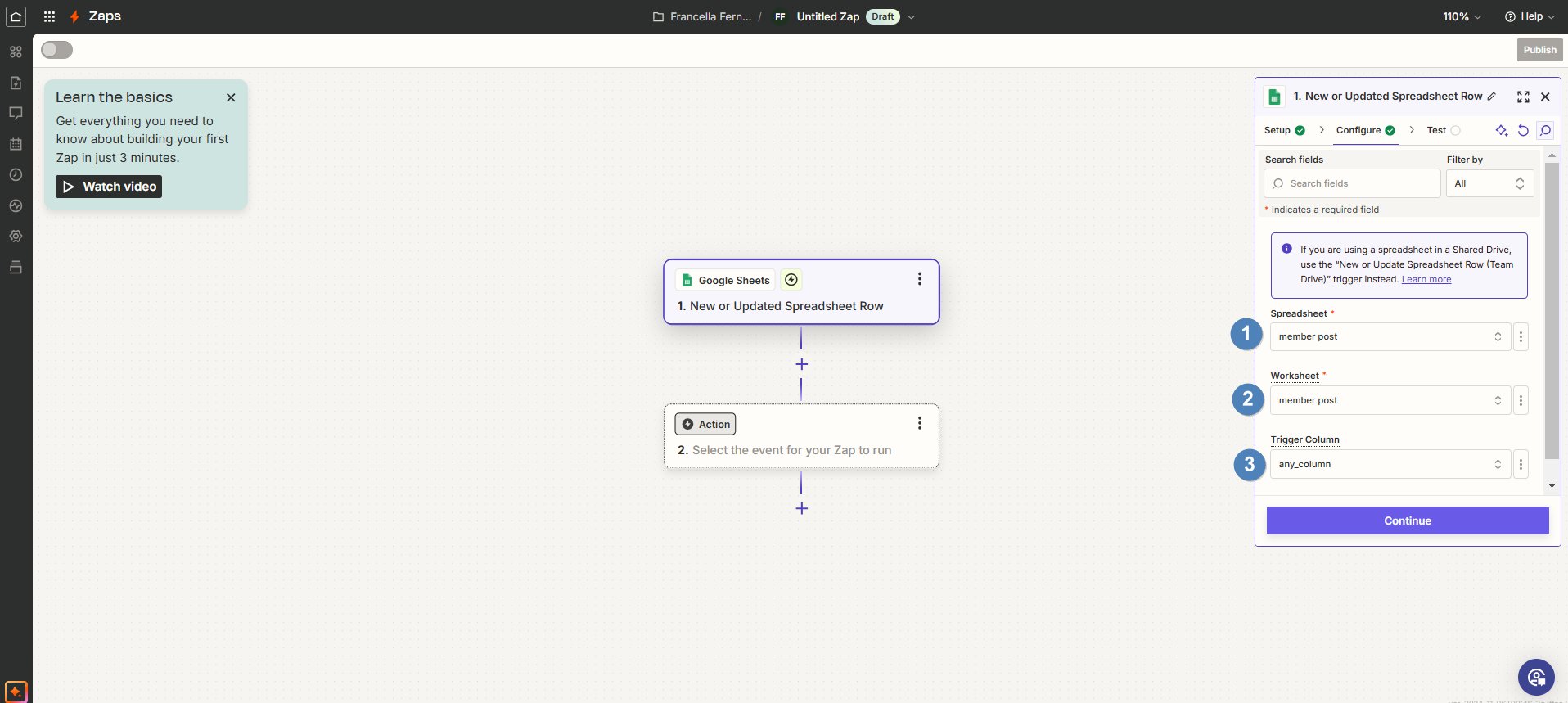The width and height of the screenshot is (1568, 703).
Task: Open the Spreadsheet 'member post' dropdown
Action: (1390, 336)
